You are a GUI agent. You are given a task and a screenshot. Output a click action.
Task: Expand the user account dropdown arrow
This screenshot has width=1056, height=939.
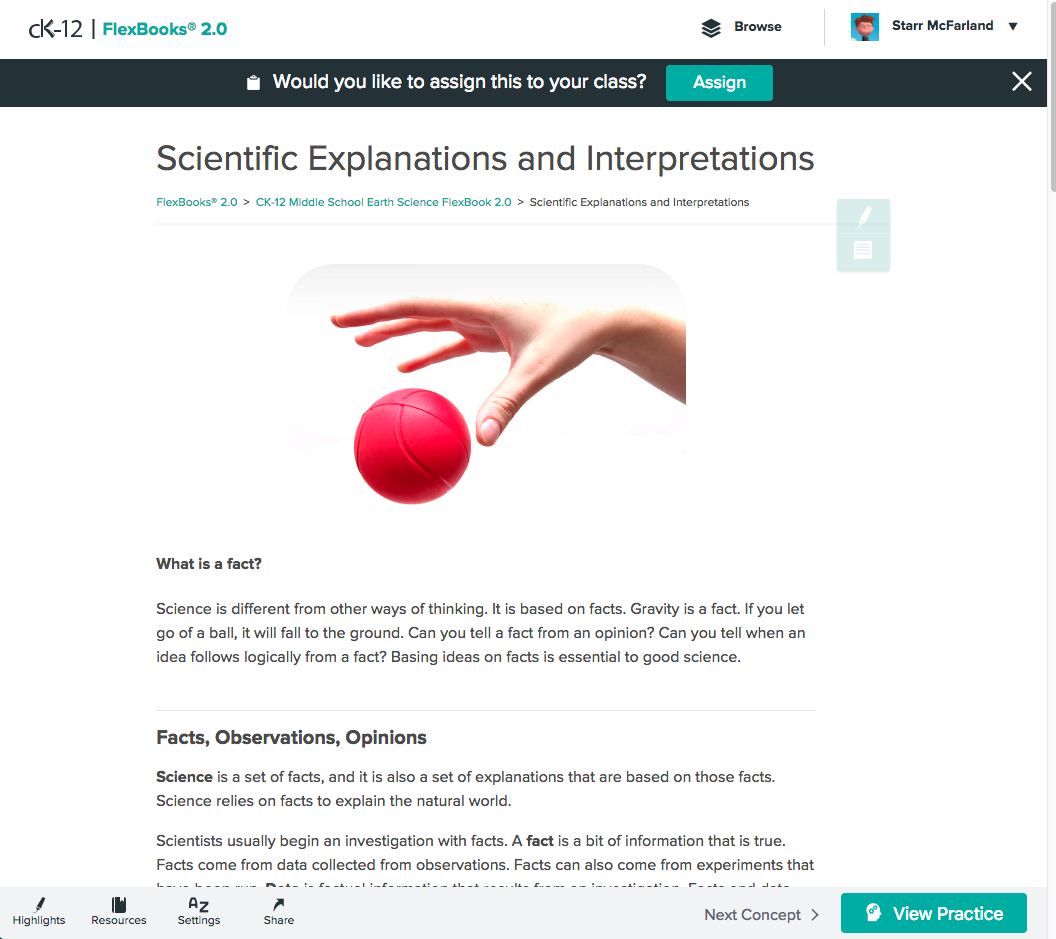click(x=1013, y=27)
